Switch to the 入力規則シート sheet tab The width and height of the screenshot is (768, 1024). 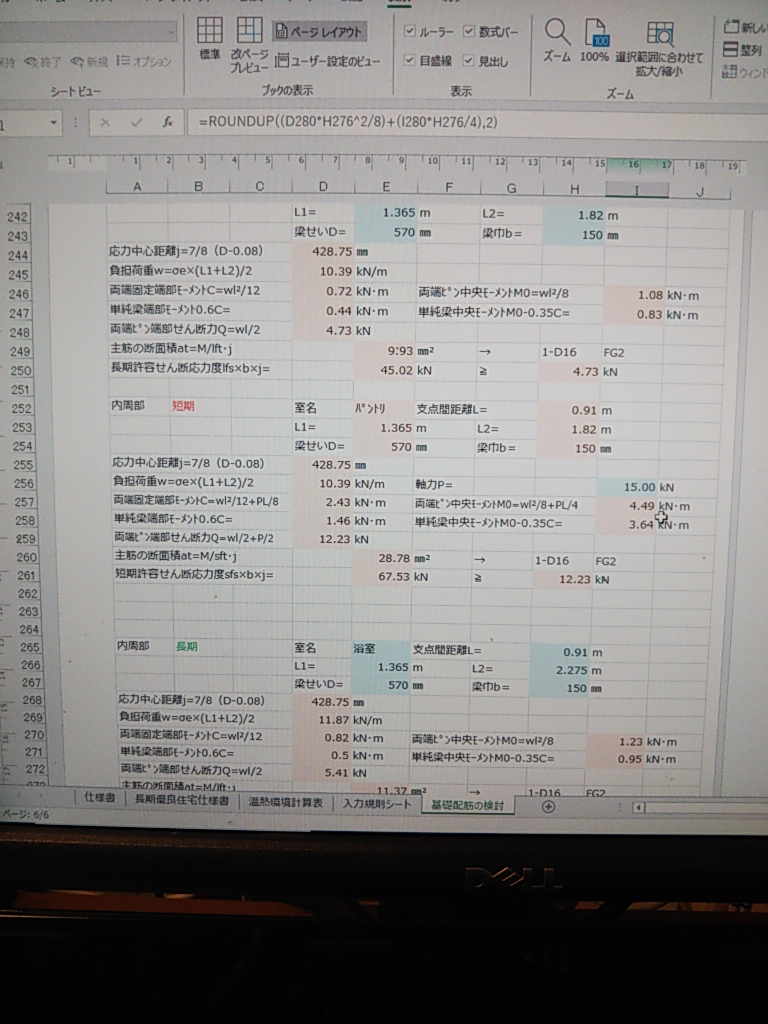click(376, 803)
